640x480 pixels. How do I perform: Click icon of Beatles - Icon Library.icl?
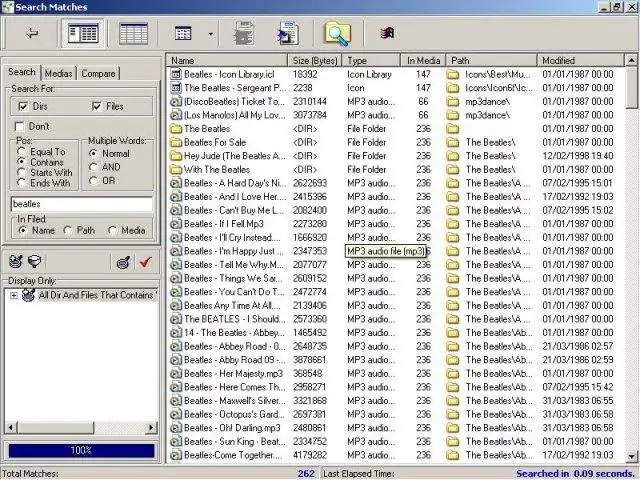click(176, 74)
